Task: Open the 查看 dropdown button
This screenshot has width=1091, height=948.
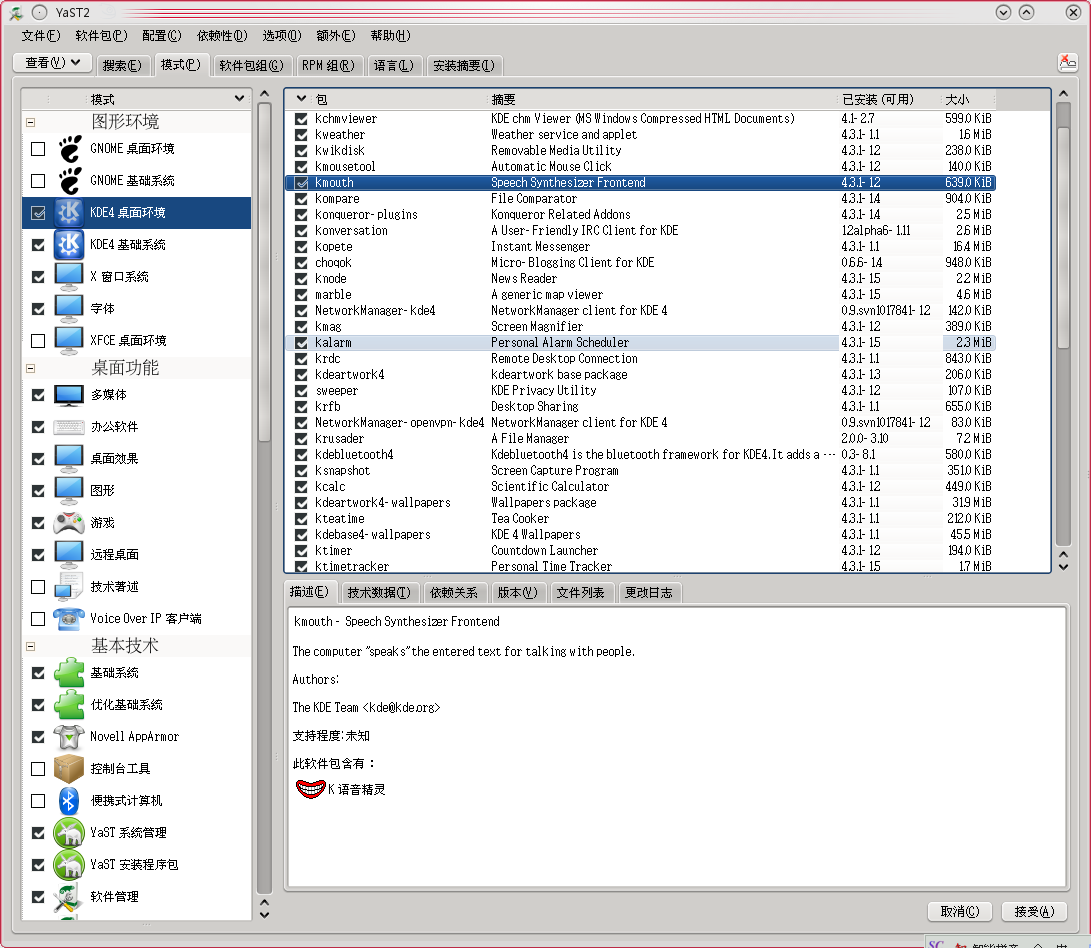Action: pos(52,63)
